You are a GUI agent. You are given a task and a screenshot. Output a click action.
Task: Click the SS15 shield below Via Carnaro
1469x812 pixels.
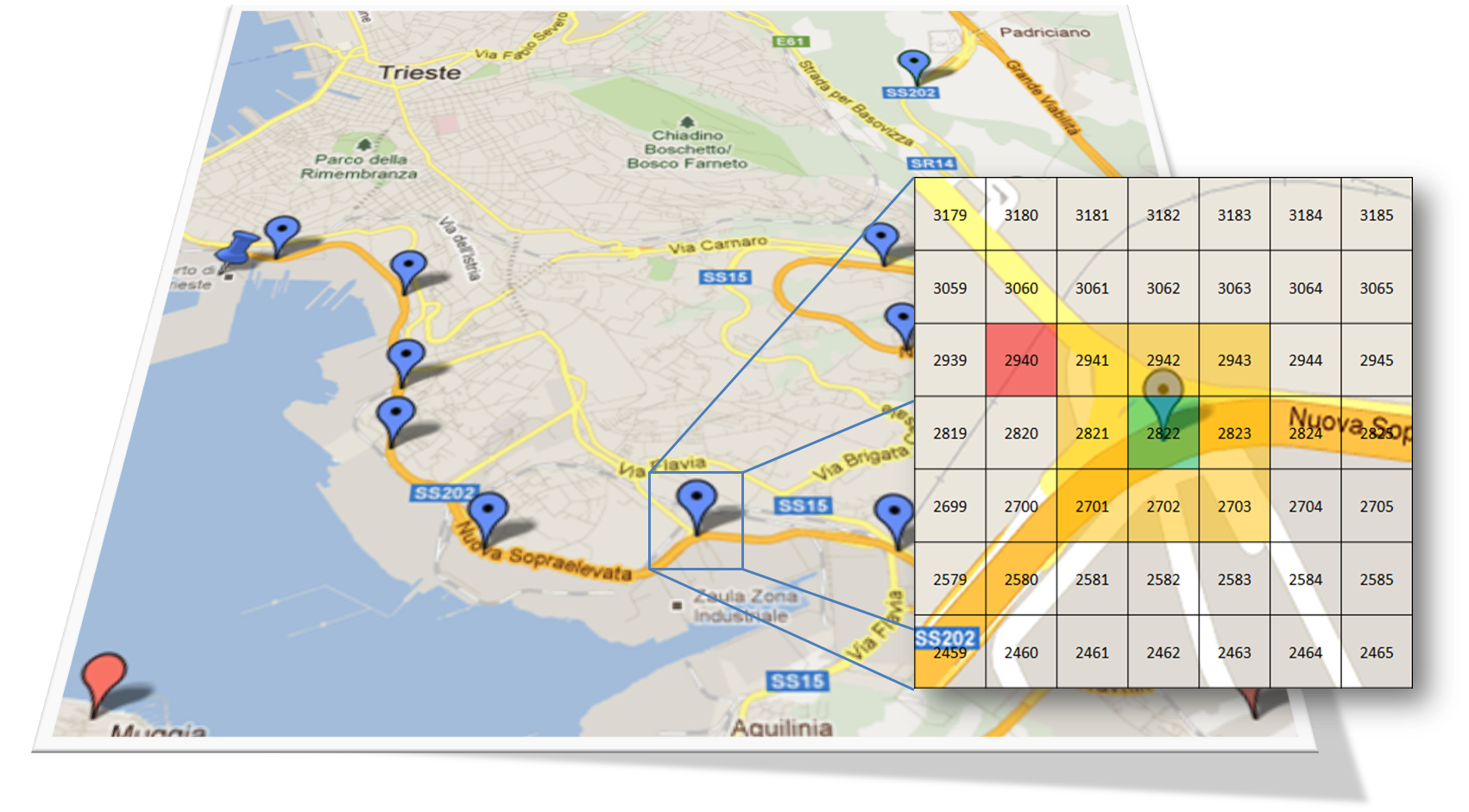pyautogui.click(x=725, y=277)
